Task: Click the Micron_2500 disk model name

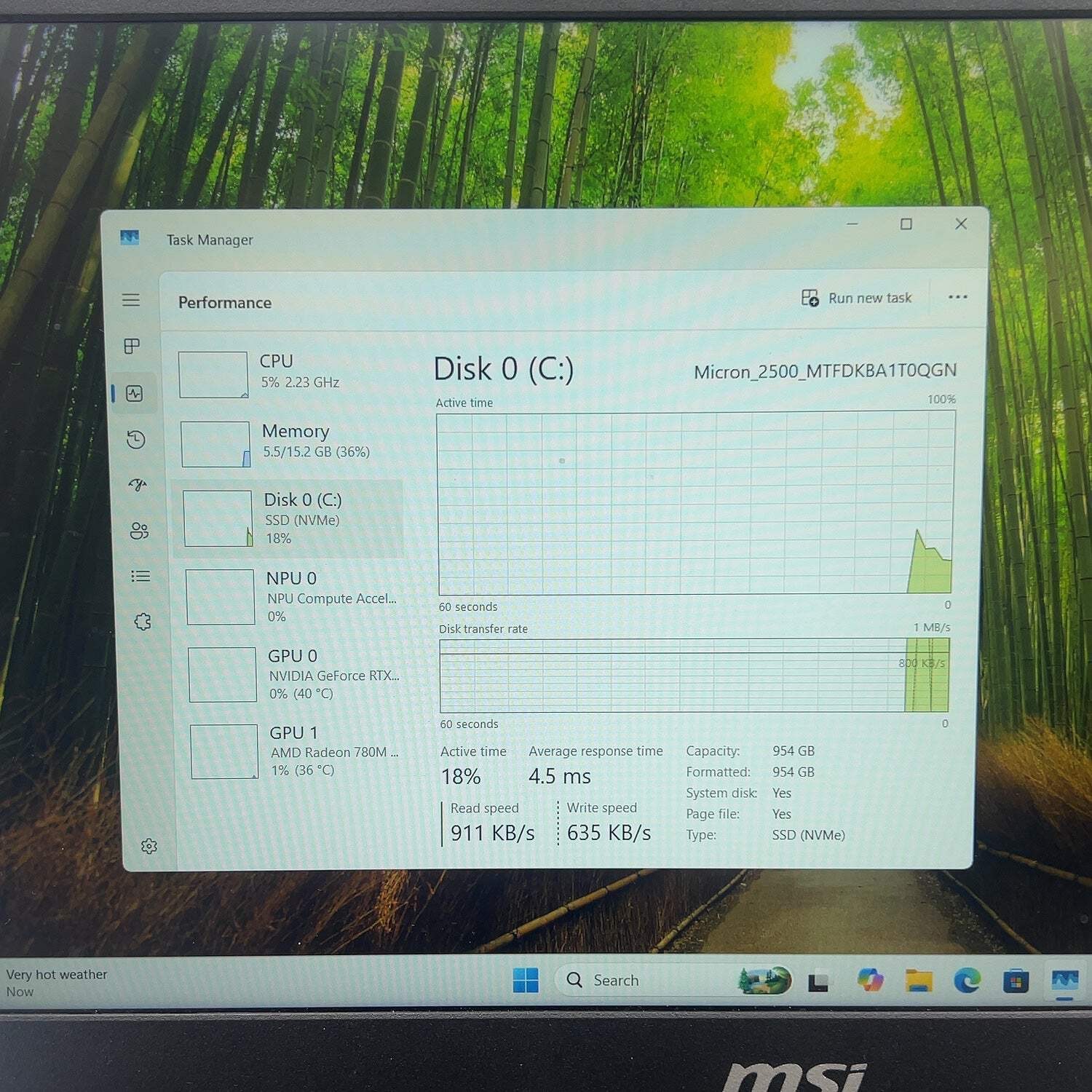Action: pos(825,371)
